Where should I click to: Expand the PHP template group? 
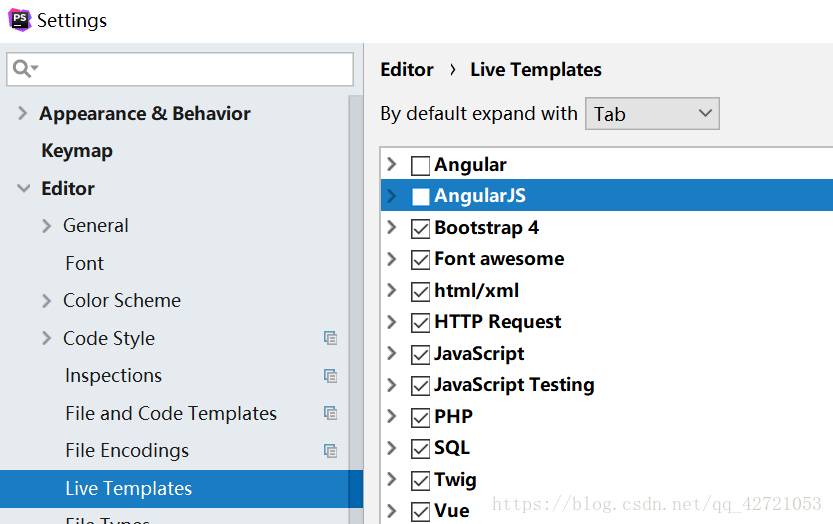tap(392, 416)
